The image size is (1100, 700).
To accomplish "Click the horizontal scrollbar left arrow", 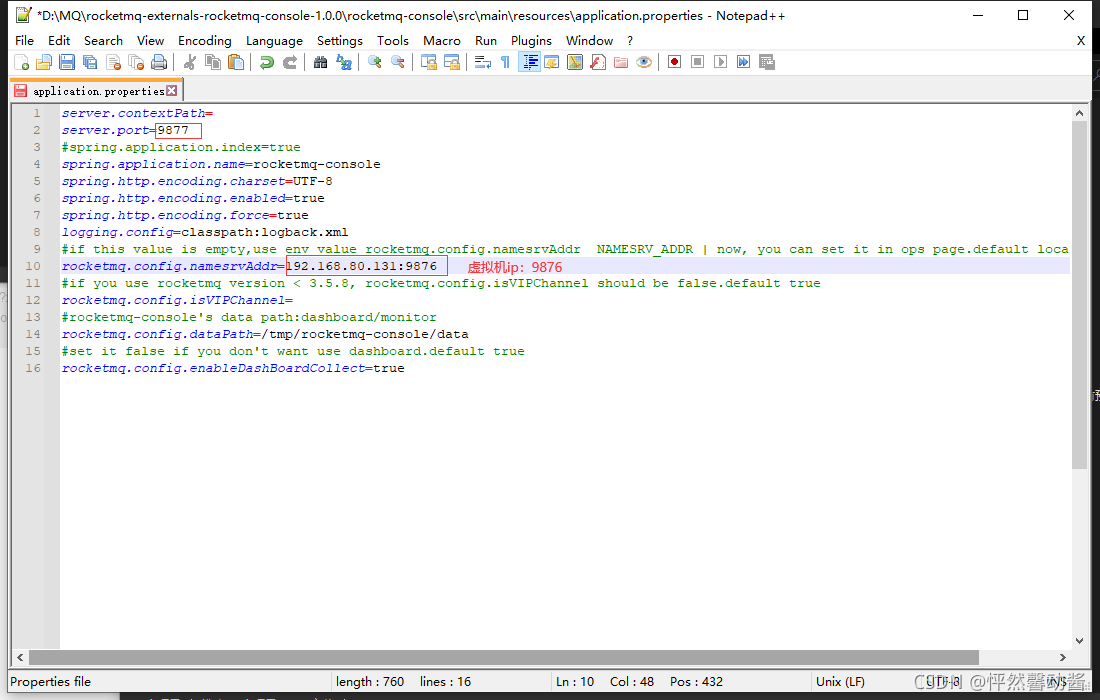I will (20, 657).
